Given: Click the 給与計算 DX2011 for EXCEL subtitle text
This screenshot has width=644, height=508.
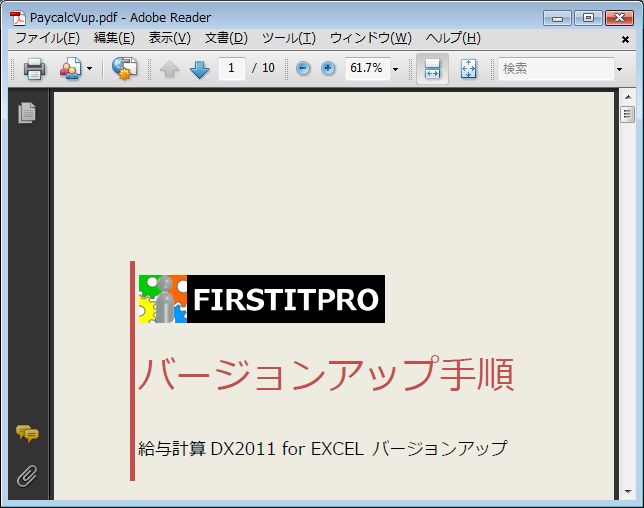Looking at the screenshot, I should tap(322, 448).
